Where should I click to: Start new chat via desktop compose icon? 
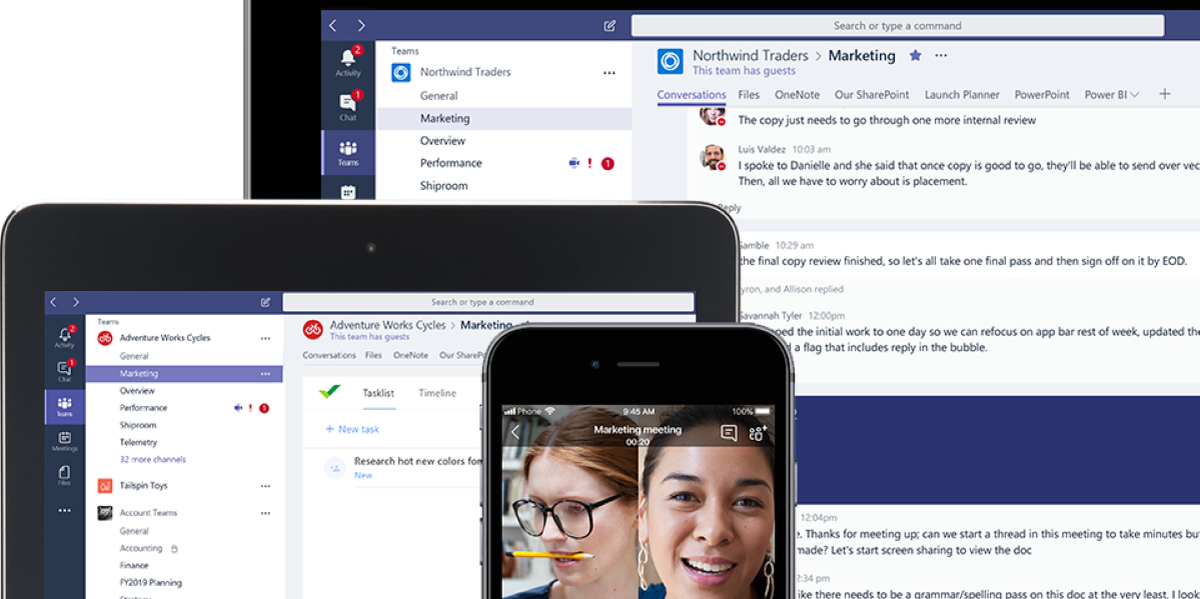pyautogui.click(x=610, y=26)
